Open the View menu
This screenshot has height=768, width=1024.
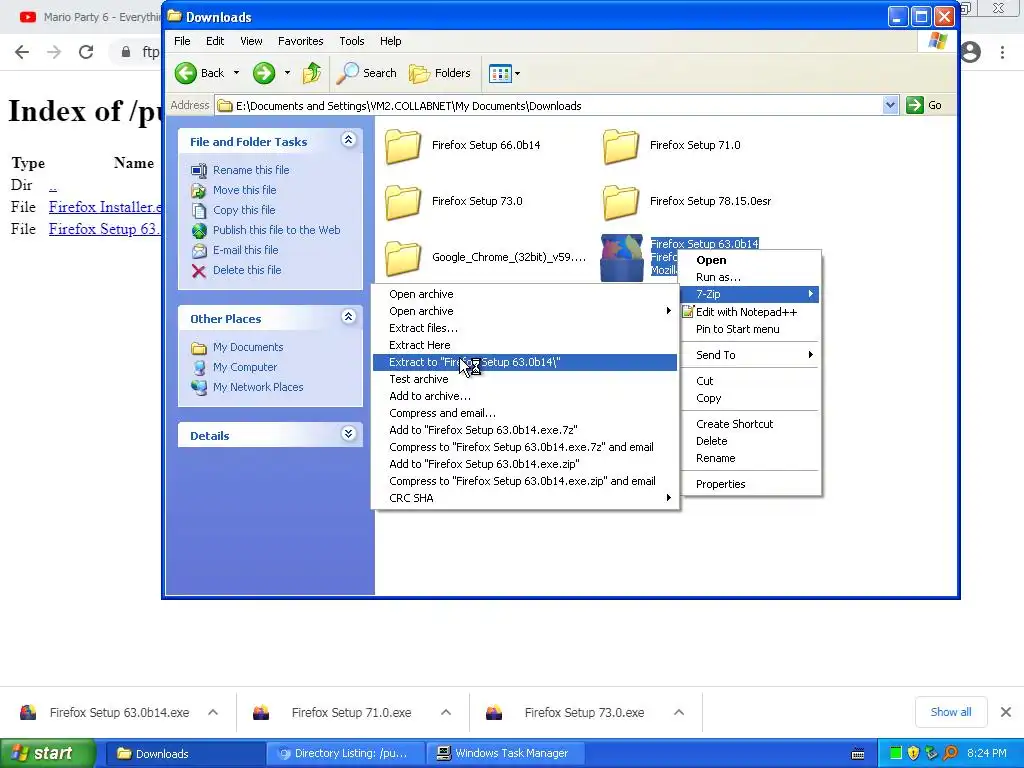click(251, 41)
